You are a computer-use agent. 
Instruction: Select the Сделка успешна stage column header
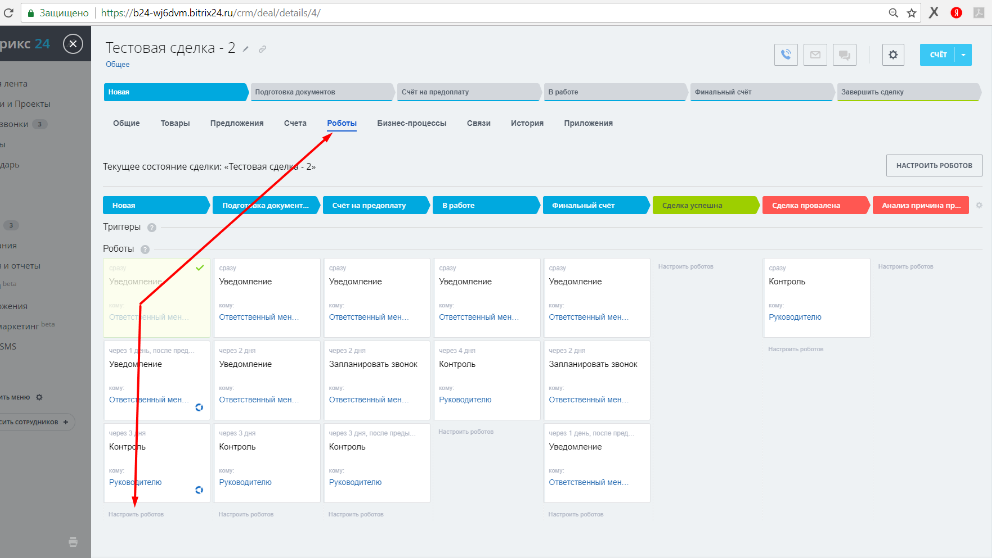tap(706, 206)
